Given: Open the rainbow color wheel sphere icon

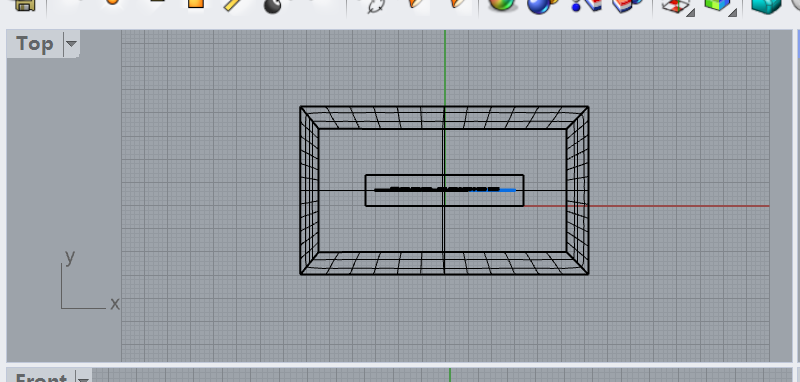Looking at the screenshot, I should coord(501,5).
